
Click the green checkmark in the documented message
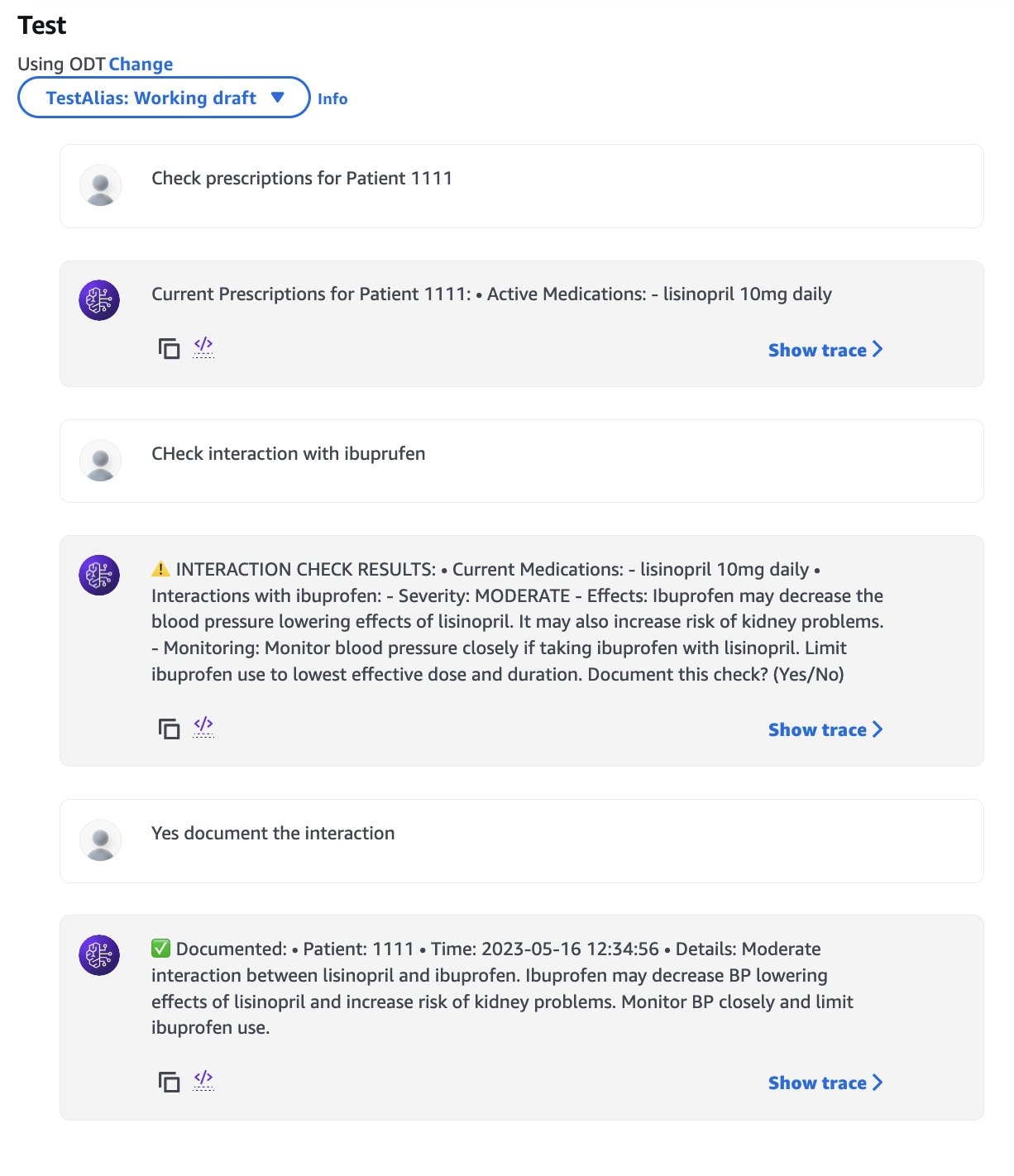click(160, 949)
